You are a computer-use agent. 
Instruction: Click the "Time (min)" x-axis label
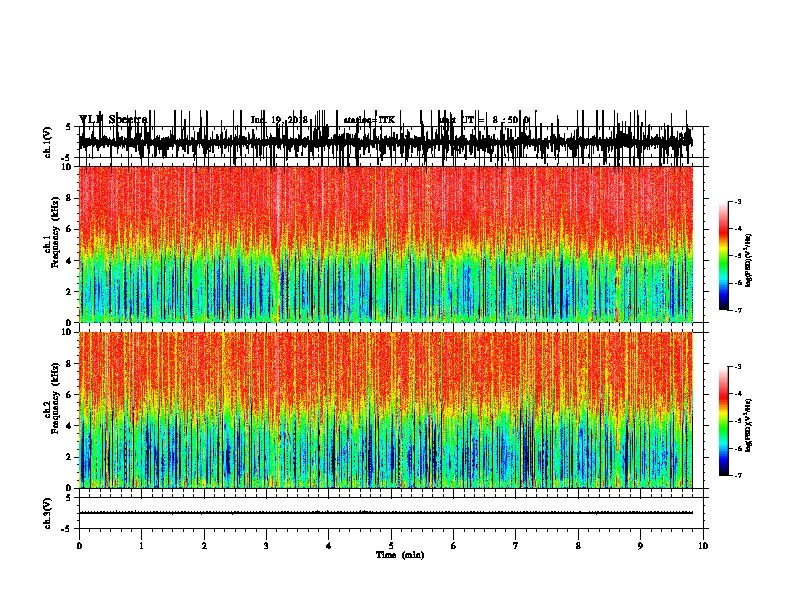tap(400, 555)
